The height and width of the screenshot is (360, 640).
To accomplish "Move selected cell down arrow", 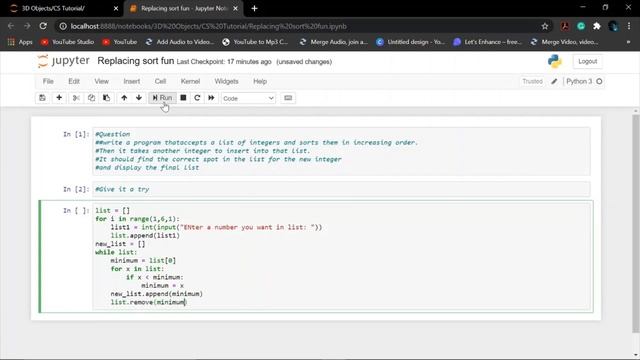I will (139, 98).
